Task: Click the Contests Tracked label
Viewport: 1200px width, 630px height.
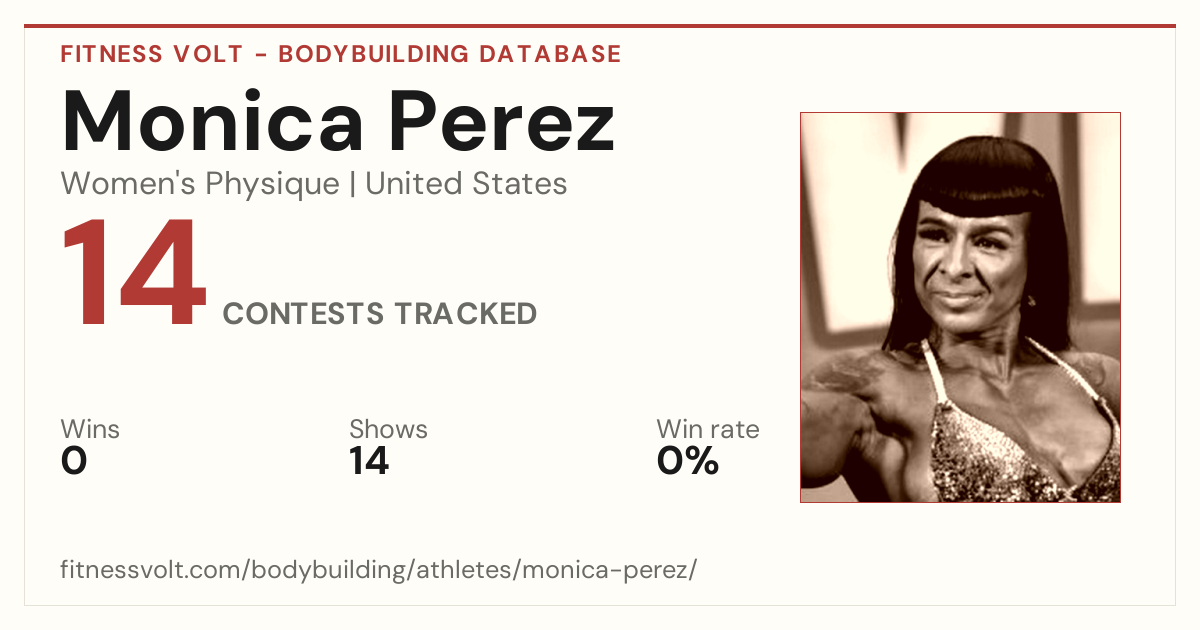Action: (x=380, y=314)
